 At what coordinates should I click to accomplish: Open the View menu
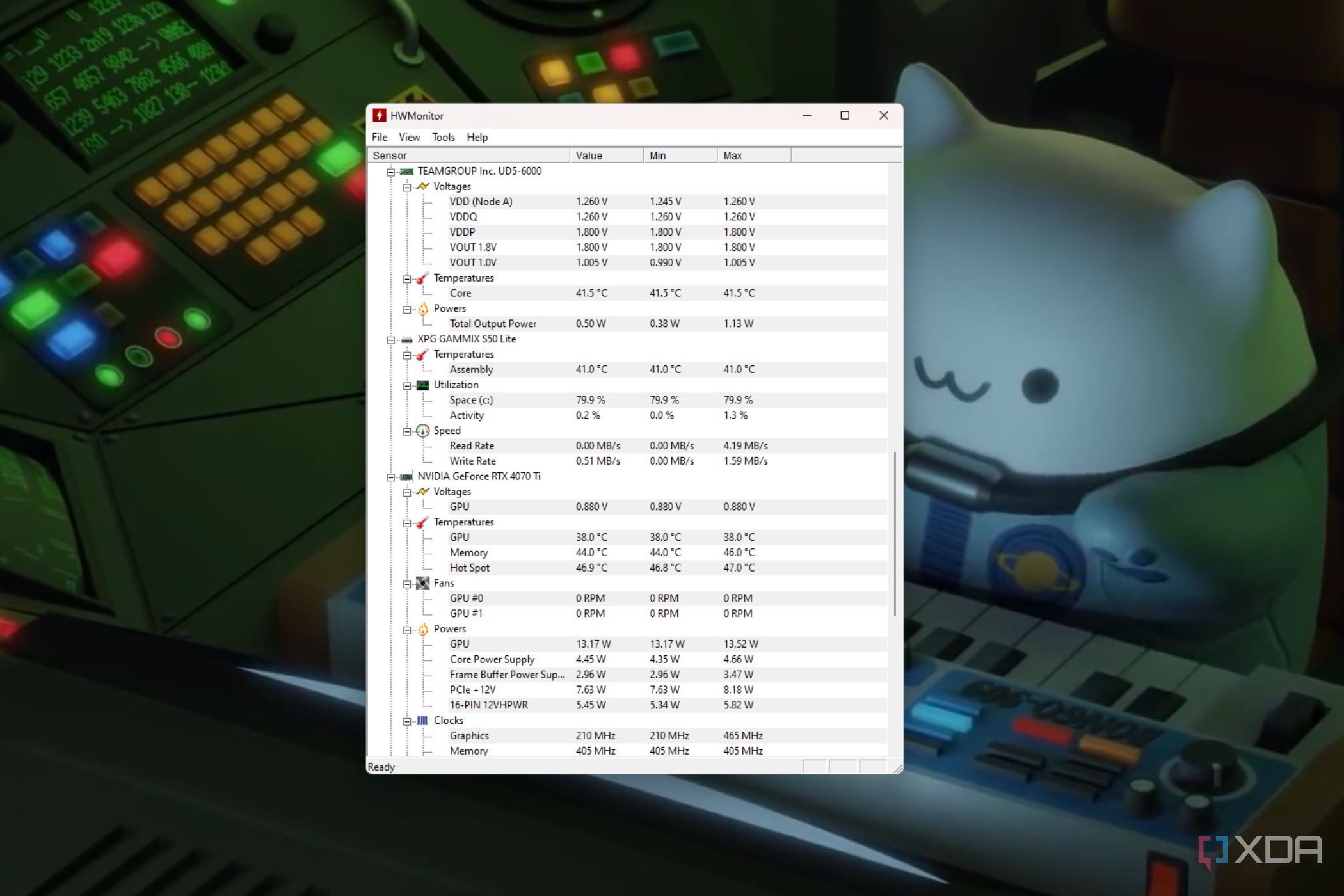click(x=409, y=137)
